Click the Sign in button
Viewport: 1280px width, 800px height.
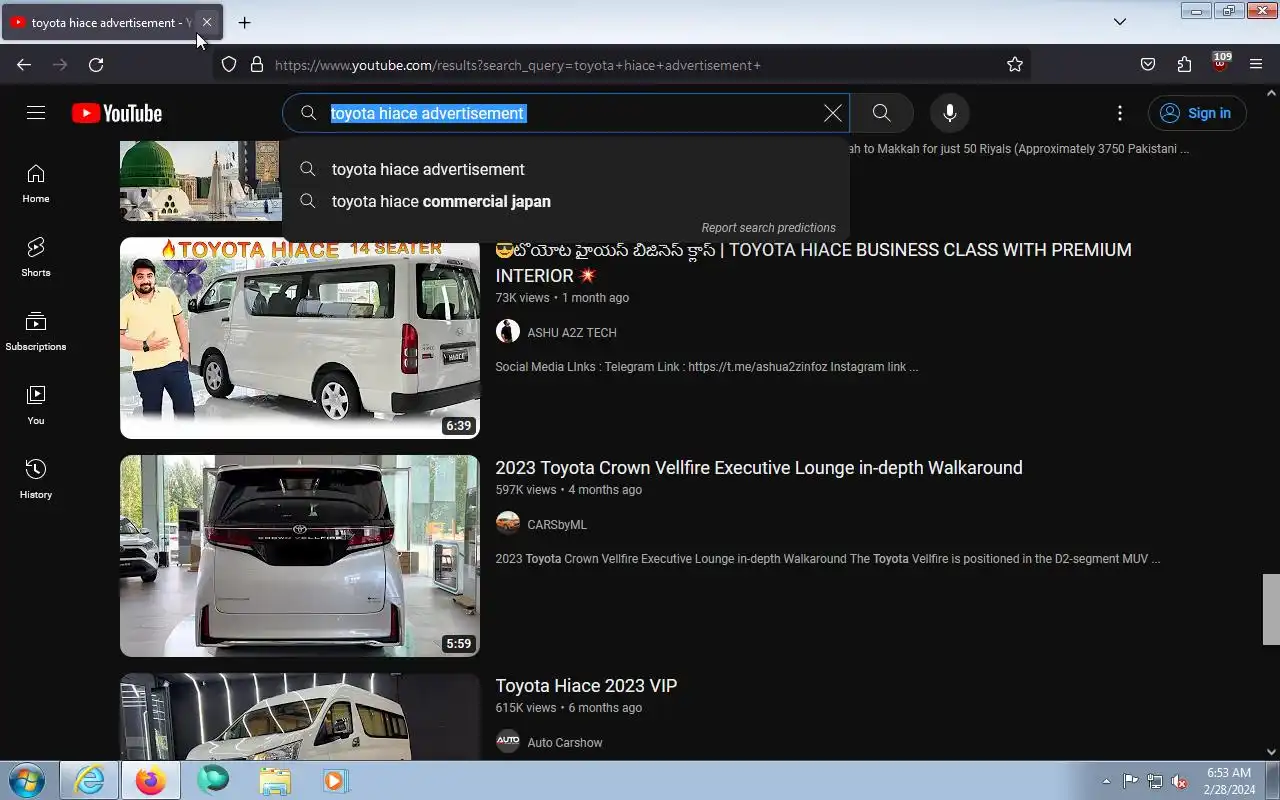[x=1197, y=113]
